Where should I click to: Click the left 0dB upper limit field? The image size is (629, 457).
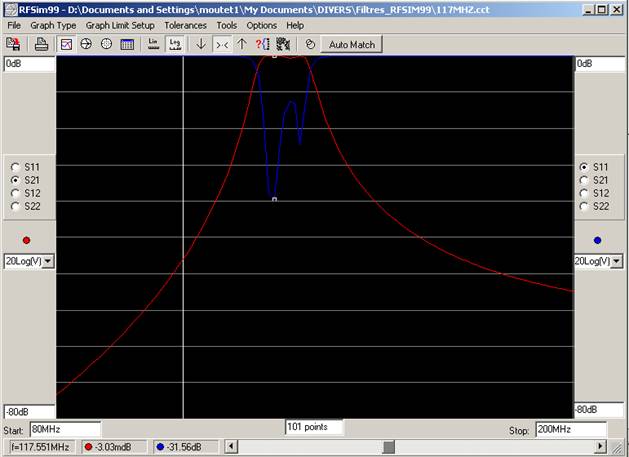[29, 64]
